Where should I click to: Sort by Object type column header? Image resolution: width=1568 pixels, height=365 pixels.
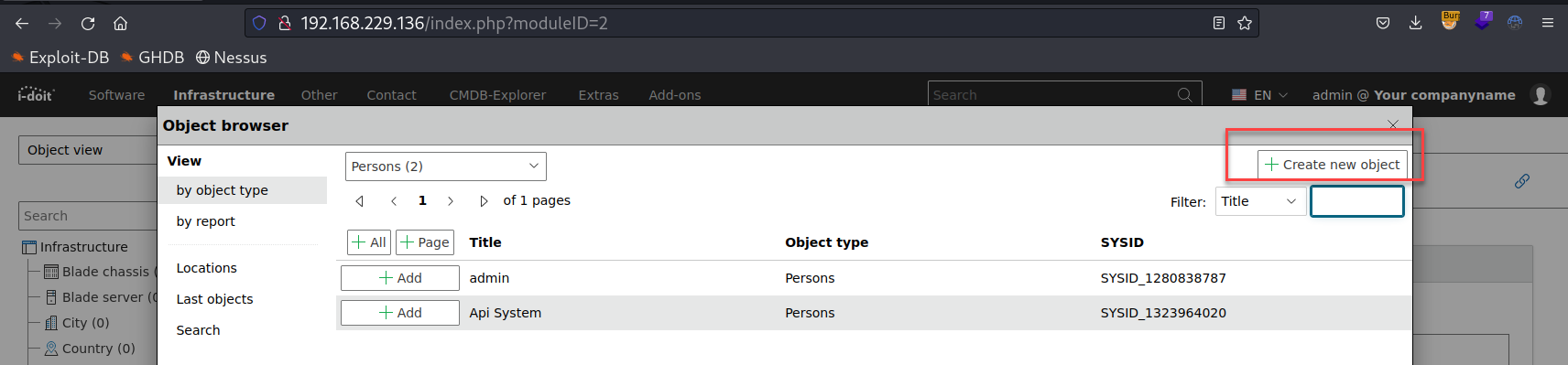[827, 242]
